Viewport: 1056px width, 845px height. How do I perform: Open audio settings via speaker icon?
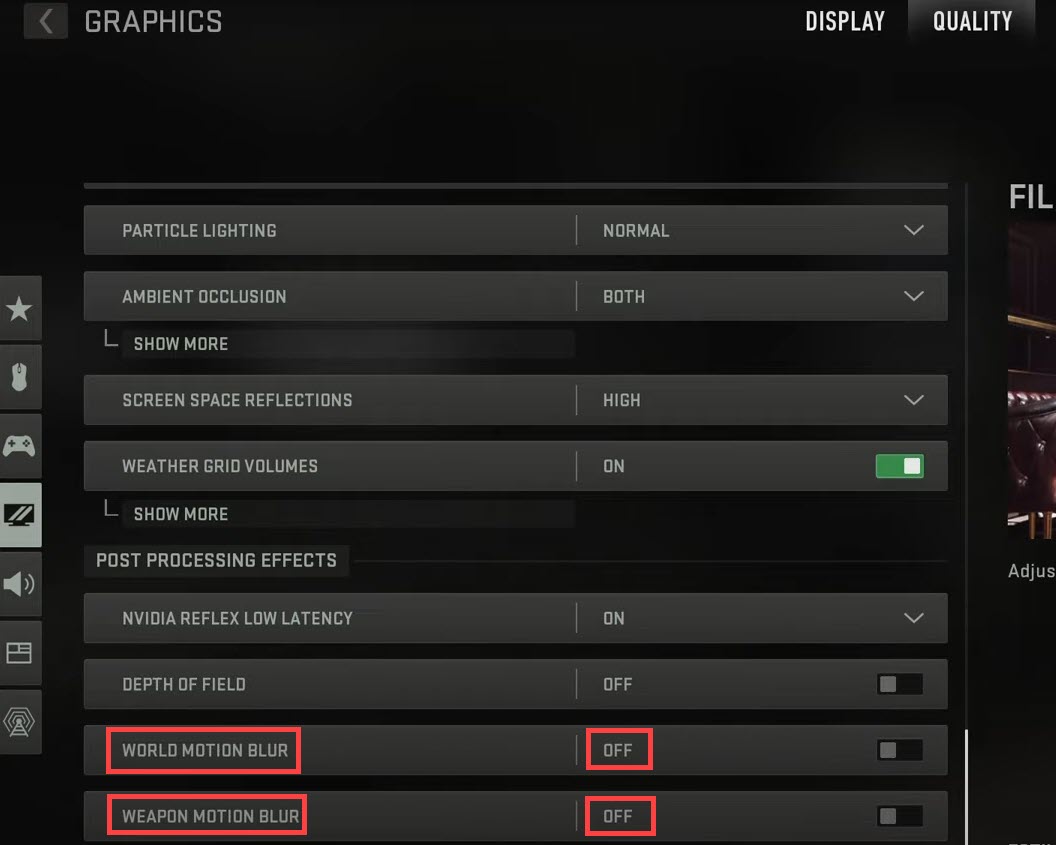click(x=20, y=585)
